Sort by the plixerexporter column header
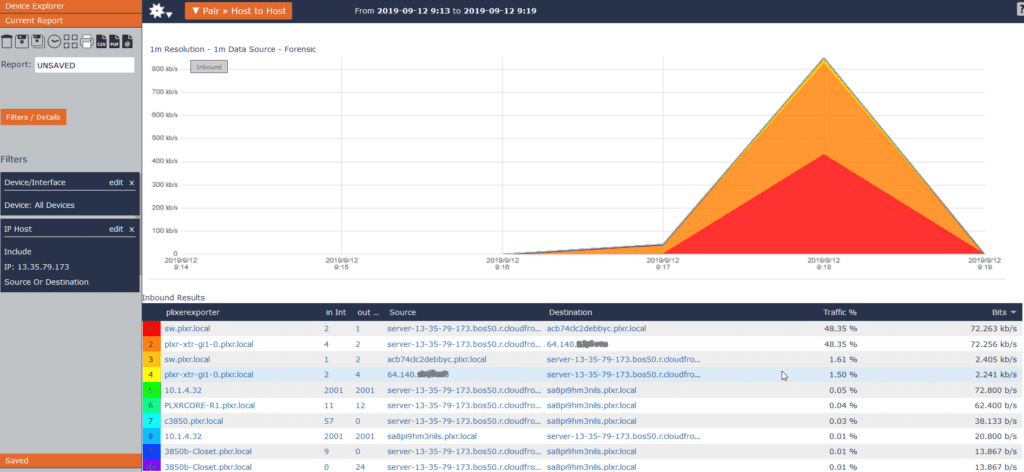The width and height of the screenshot is (1024, 472). [192, 312]
